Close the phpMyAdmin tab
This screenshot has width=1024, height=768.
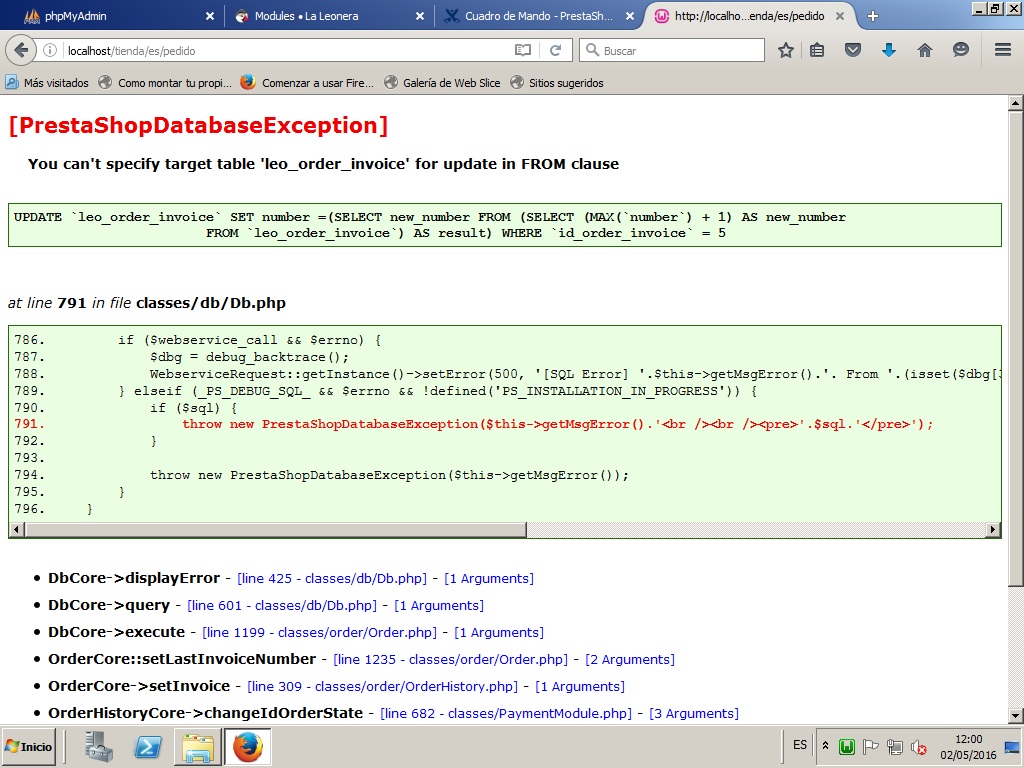click(x=210, y=16)
